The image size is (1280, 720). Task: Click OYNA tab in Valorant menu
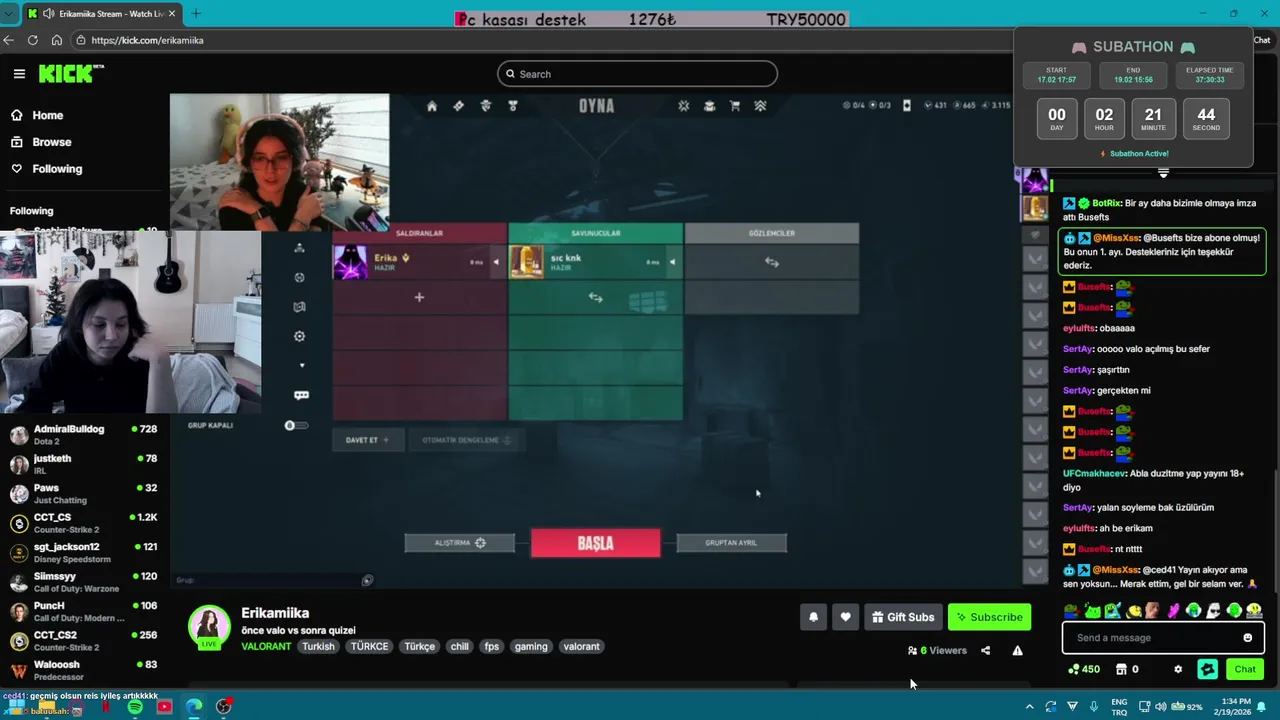coord(596,106)
